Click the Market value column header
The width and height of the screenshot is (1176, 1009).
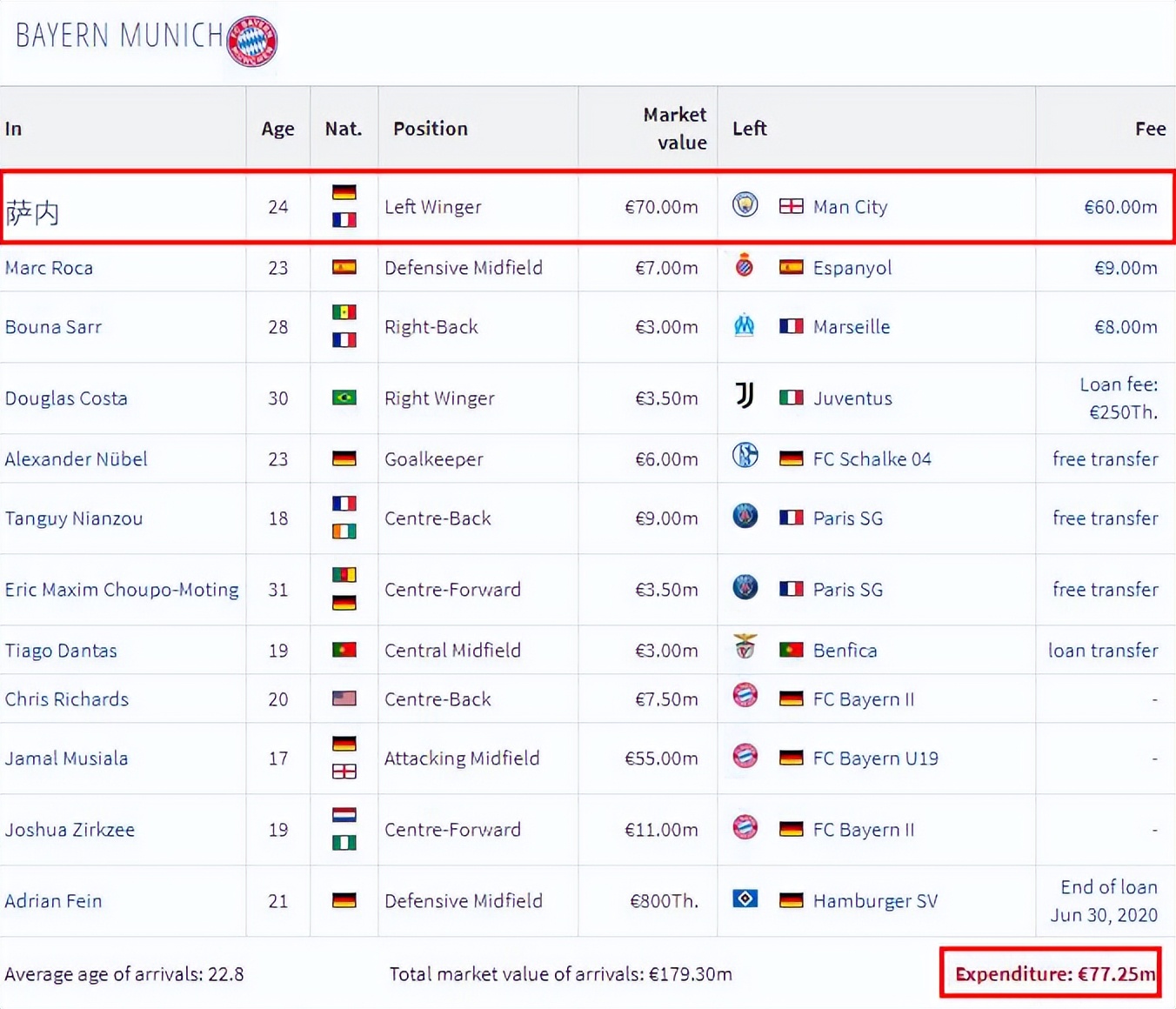674,129
